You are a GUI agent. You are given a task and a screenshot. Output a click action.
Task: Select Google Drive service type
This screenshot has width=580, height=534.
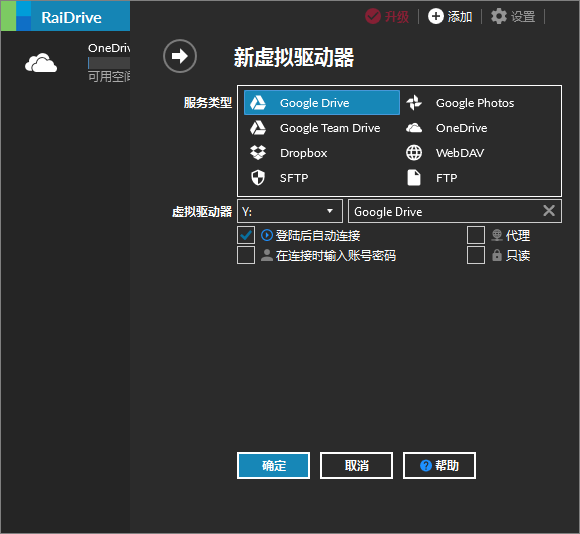click(321, 102)
